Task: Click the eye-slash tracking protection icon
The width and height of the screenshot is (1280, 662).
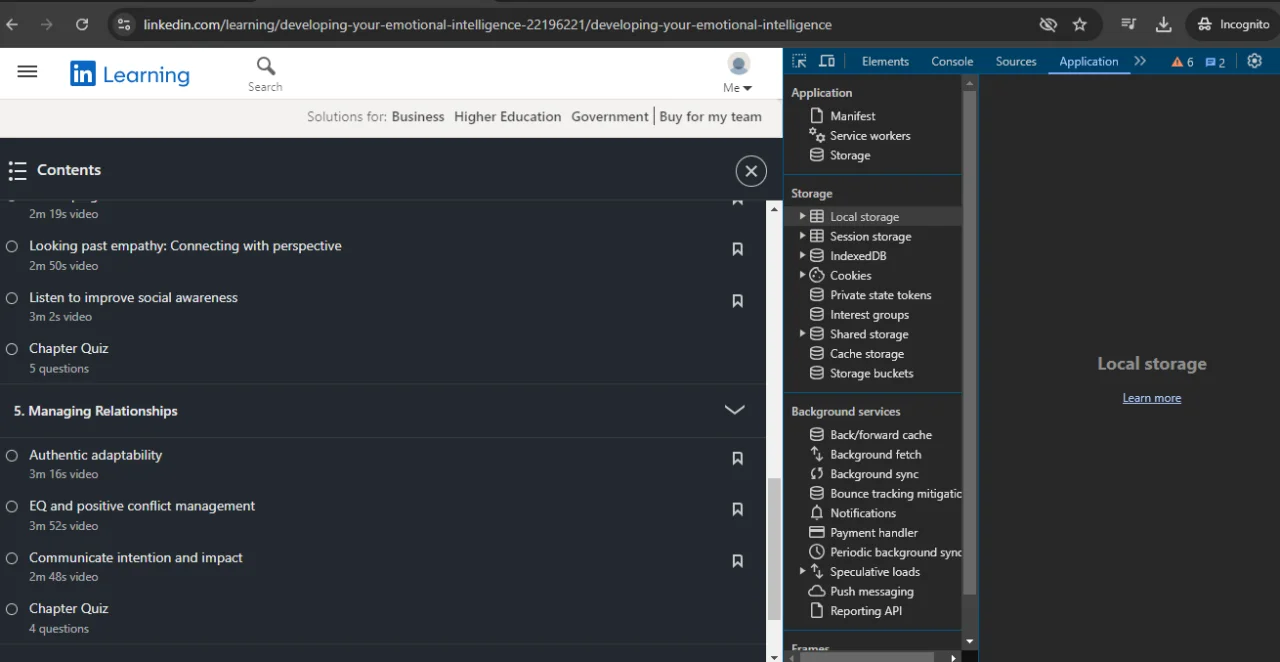Action: tap(1048, 24)
